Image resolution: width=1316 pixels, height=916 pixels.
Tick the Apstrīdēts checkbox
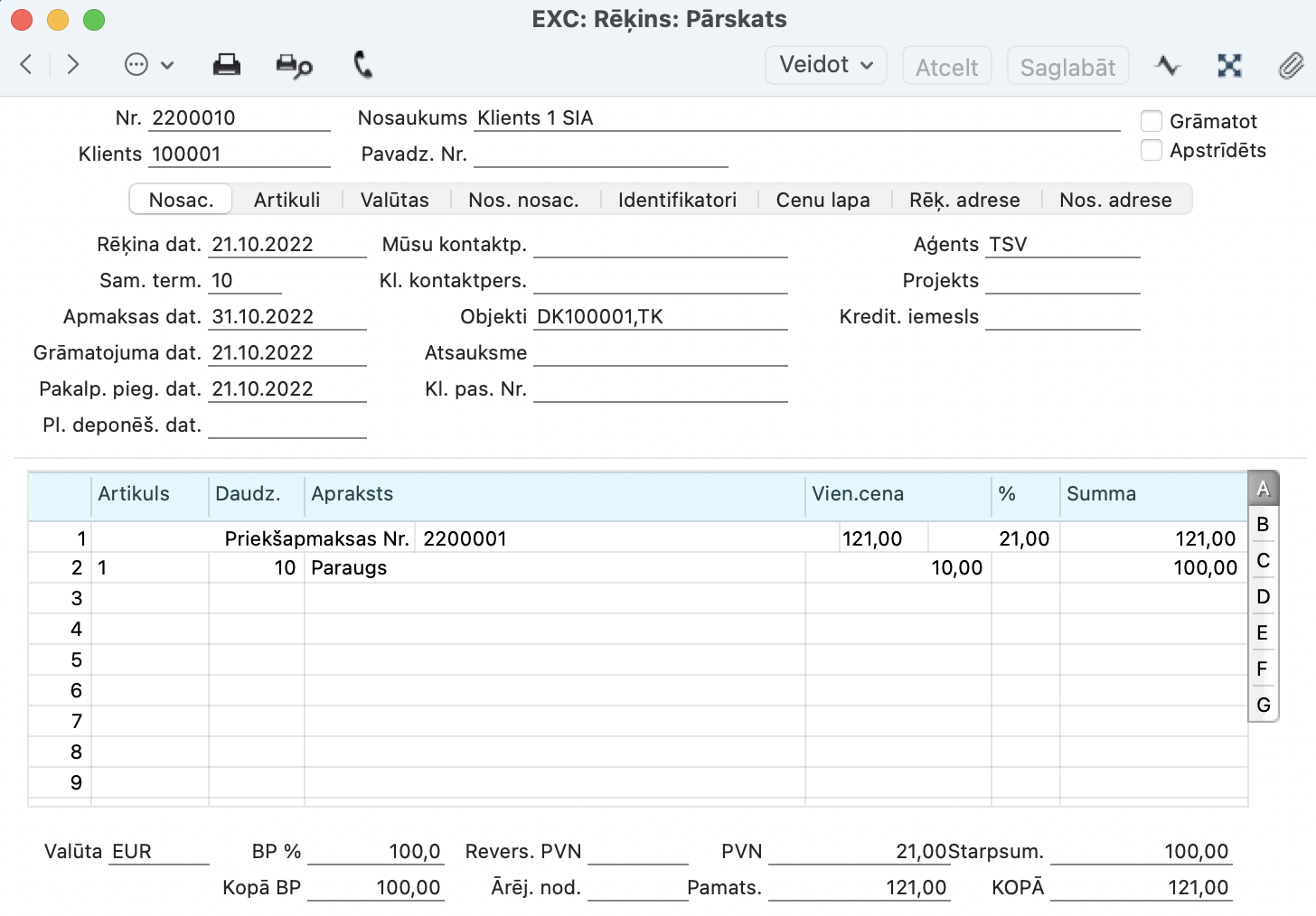(1151, 150)
